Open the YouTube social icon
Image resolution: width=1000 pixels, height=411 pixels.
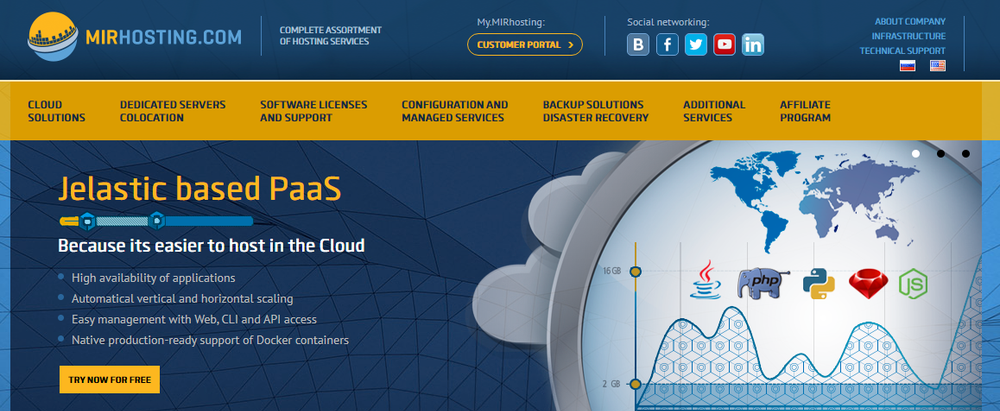(x=724, y=45)
